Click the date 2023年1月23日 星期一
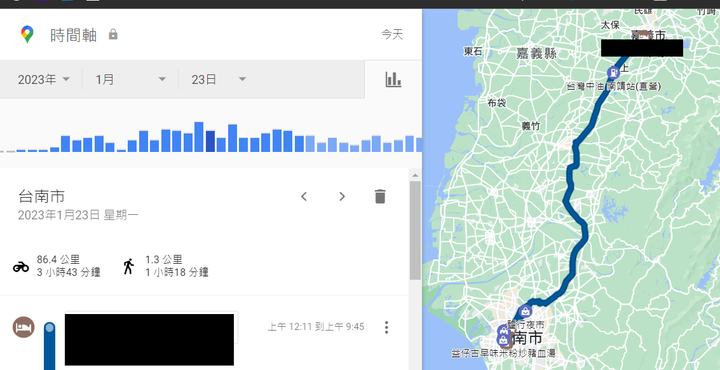 pos(78,215)
